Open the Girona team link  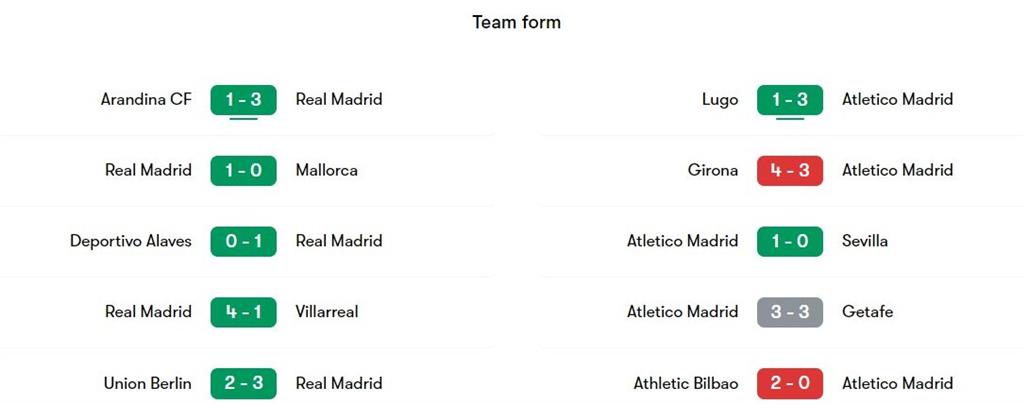(712, 170)
